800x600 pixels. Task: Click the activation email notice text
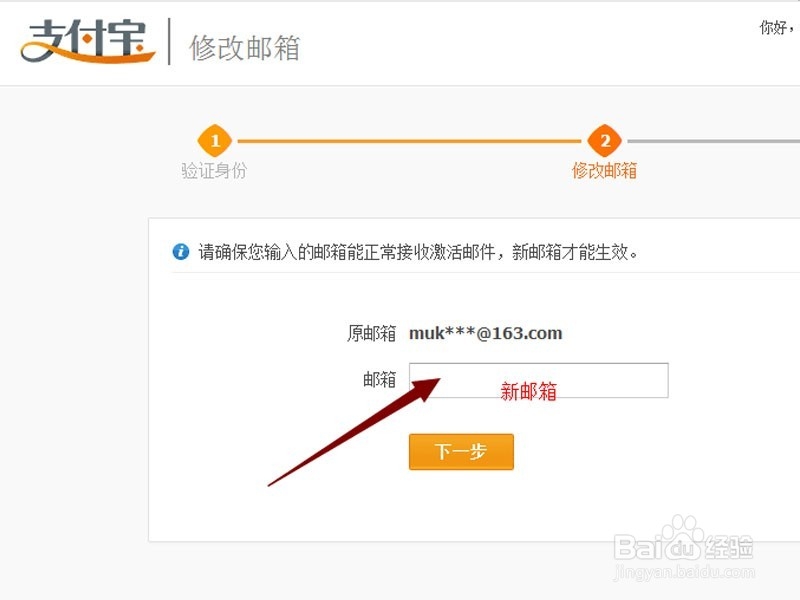click(418, 252)
